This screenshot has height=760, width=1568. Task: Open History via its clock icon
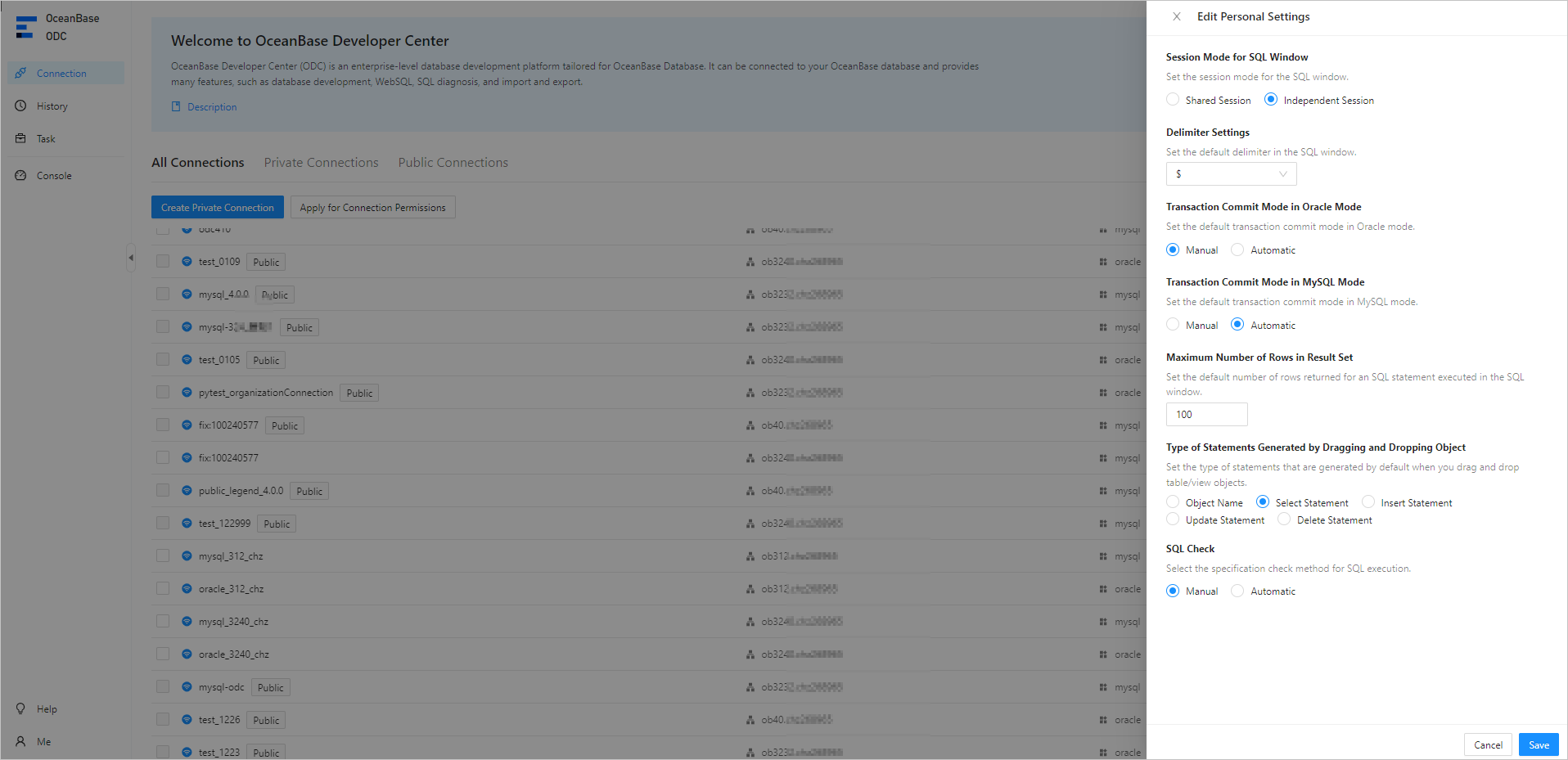21,106
